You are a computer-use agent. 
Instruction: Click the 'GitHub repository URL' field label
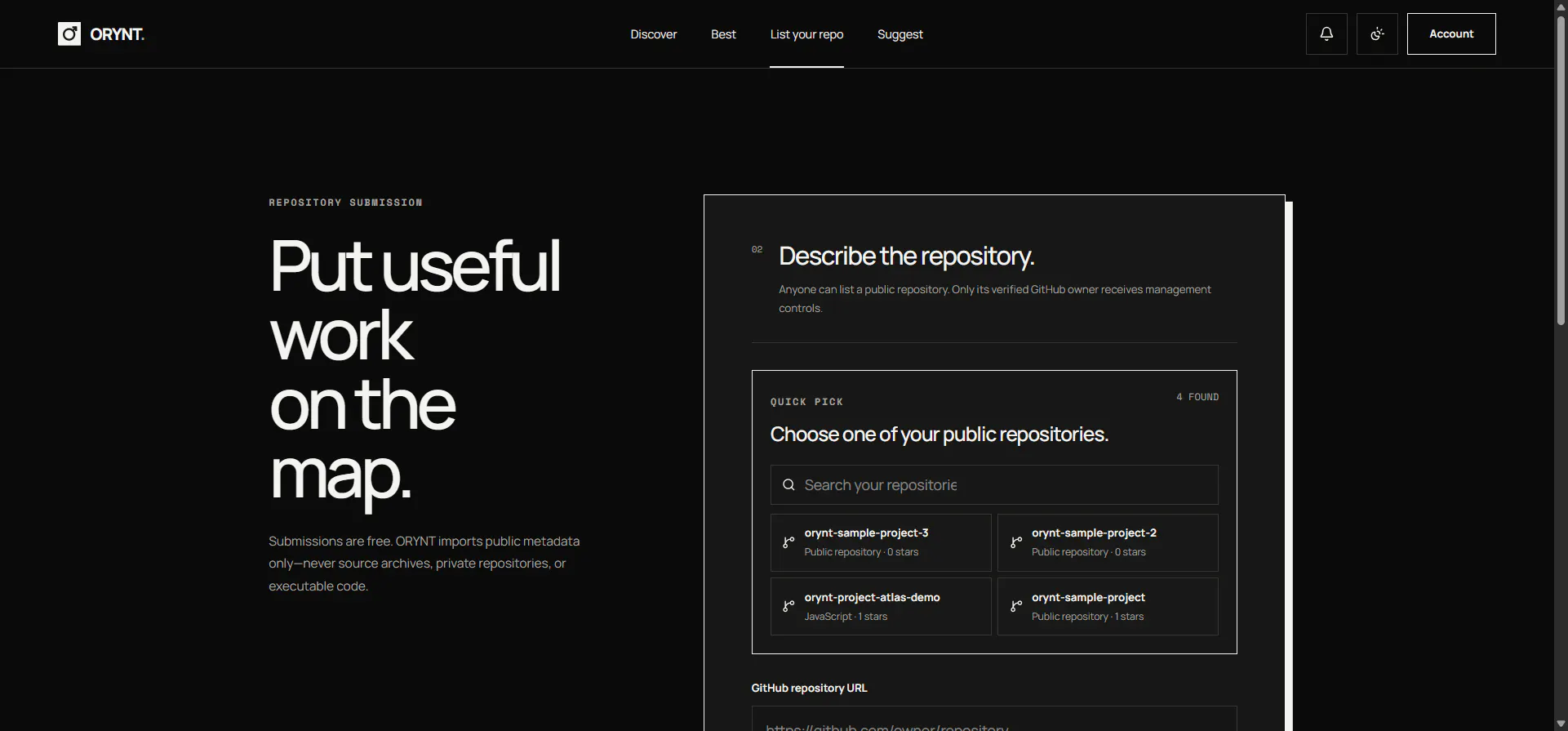pos(809,688)
